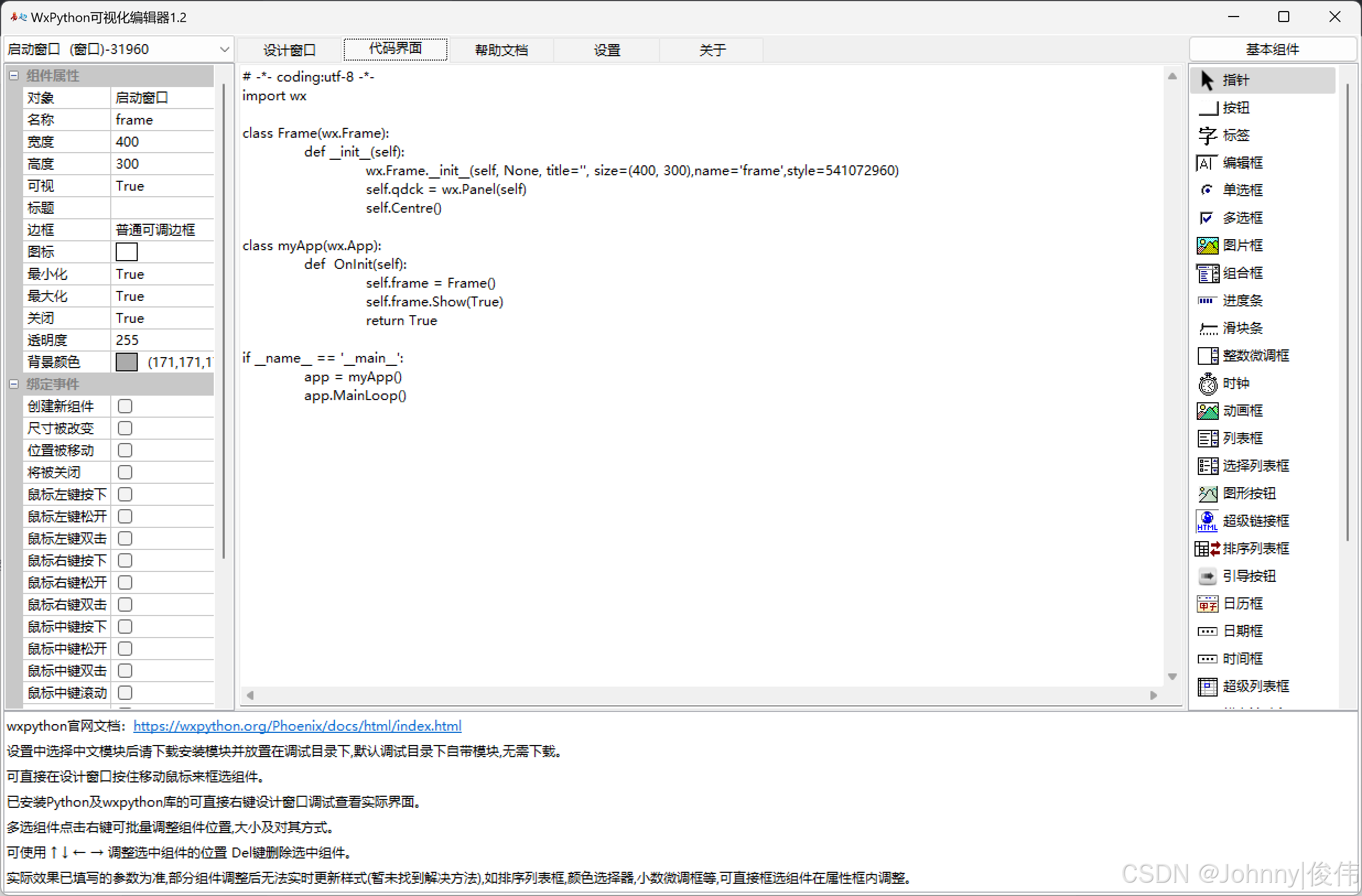Click the 背景颜色 gray color swatch
This screenshot has height=896, width=1362.
(127, 362)
